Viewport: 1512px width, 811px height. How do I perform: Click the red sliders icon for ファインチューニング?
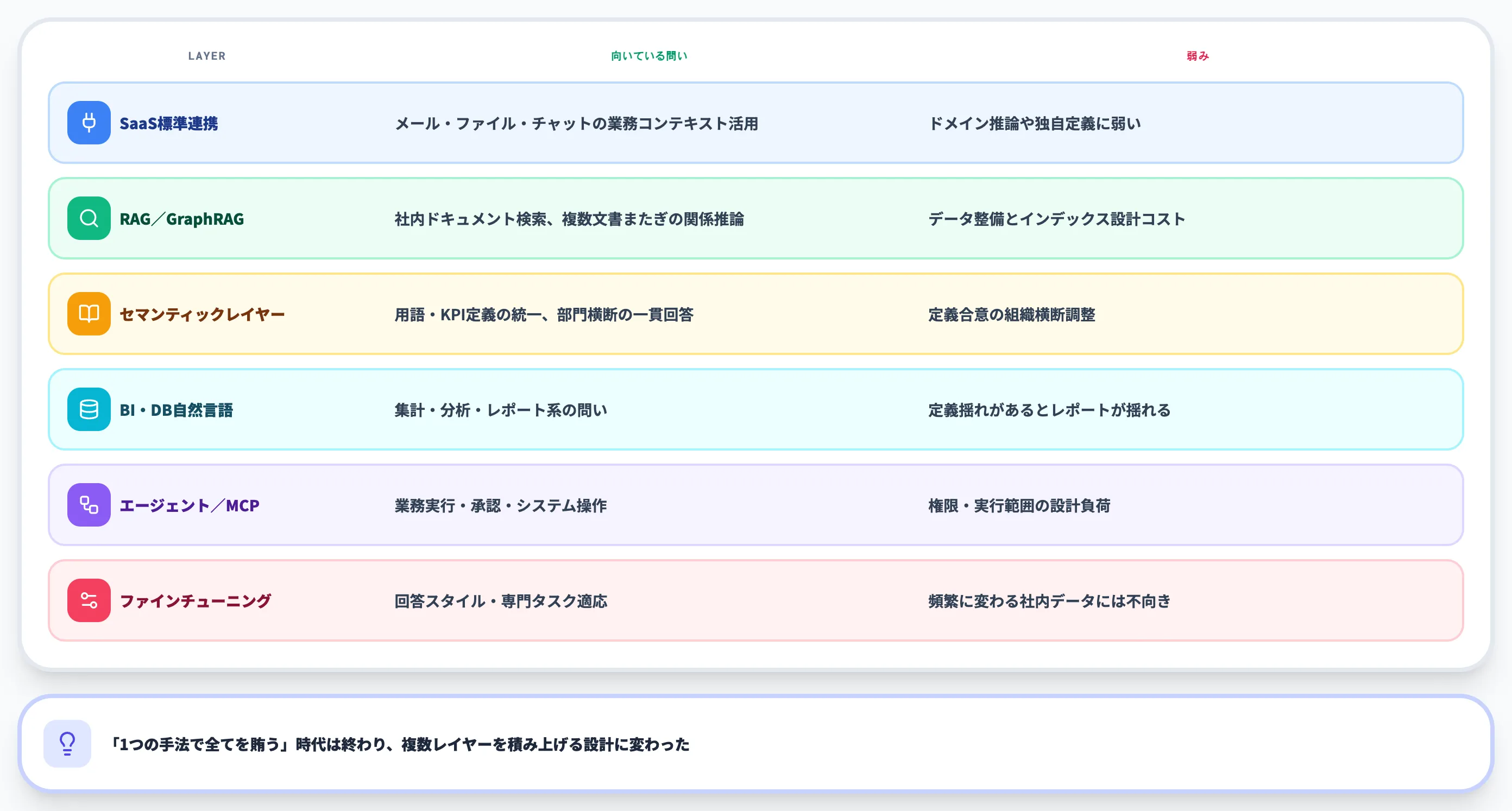[89, 600]
